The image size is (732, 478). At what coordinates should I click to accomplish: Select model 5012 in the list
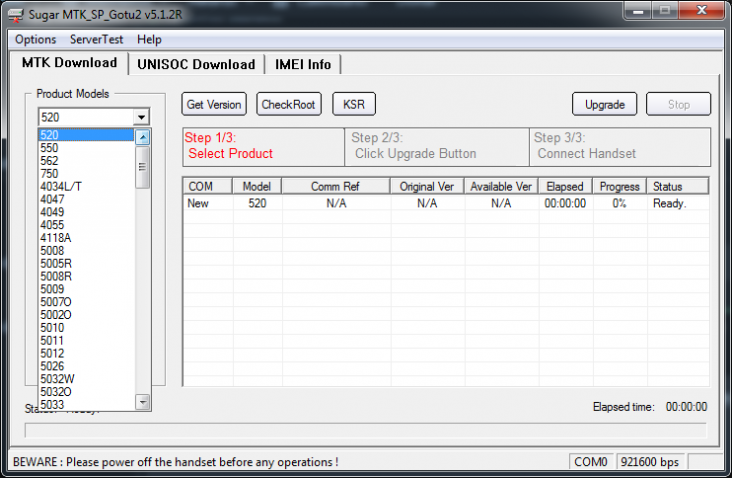point(86,353)
